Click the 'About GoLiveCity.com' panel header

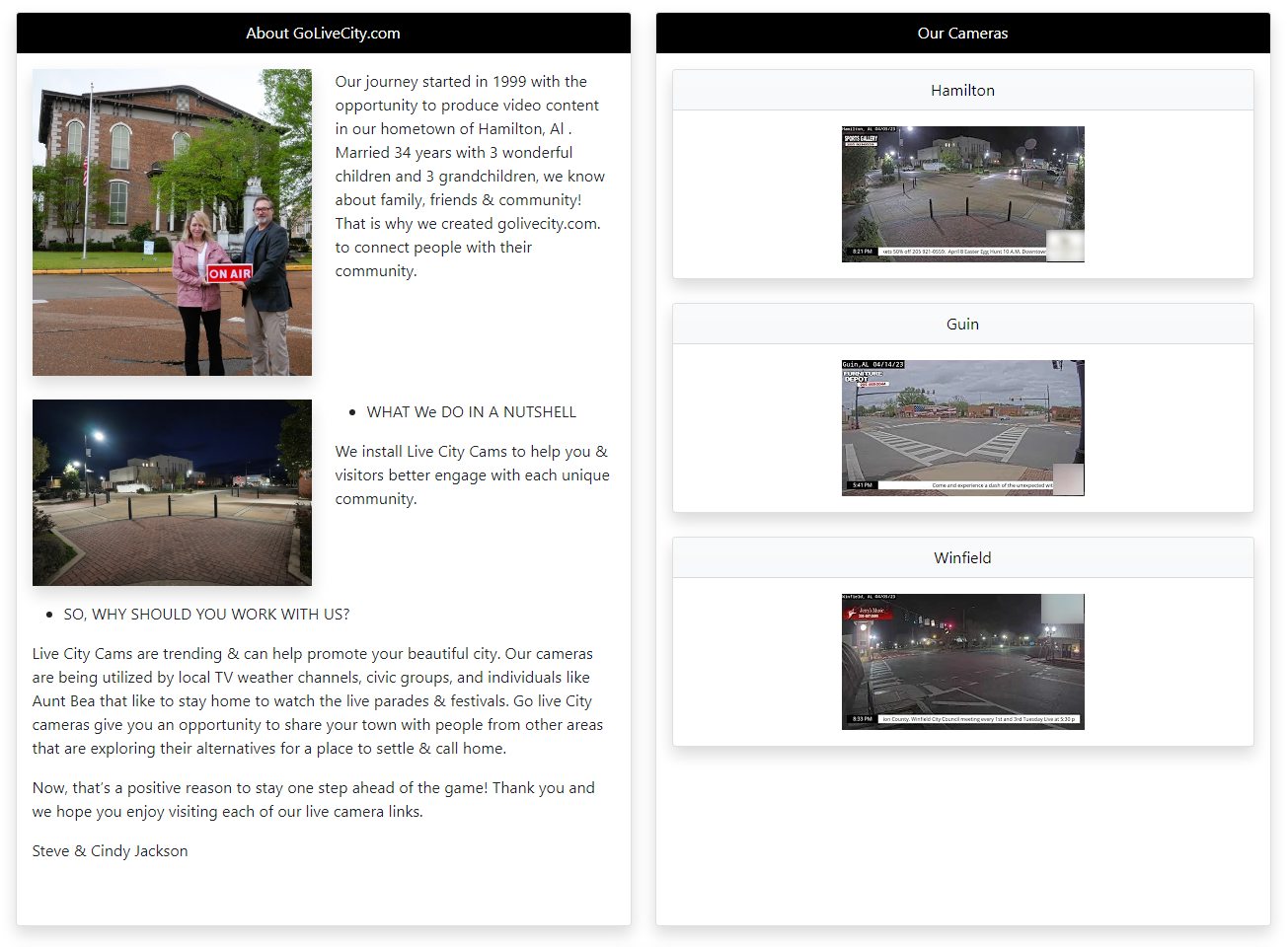click(323, 34)
